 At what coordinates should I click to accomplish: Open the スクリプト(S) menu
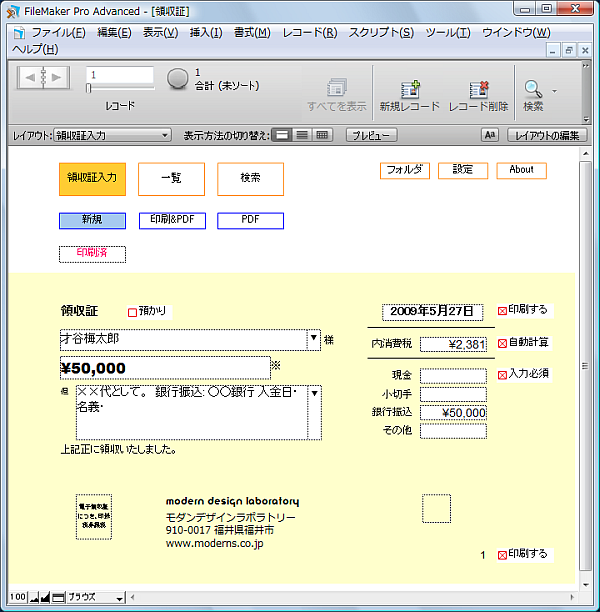point(380,32)
